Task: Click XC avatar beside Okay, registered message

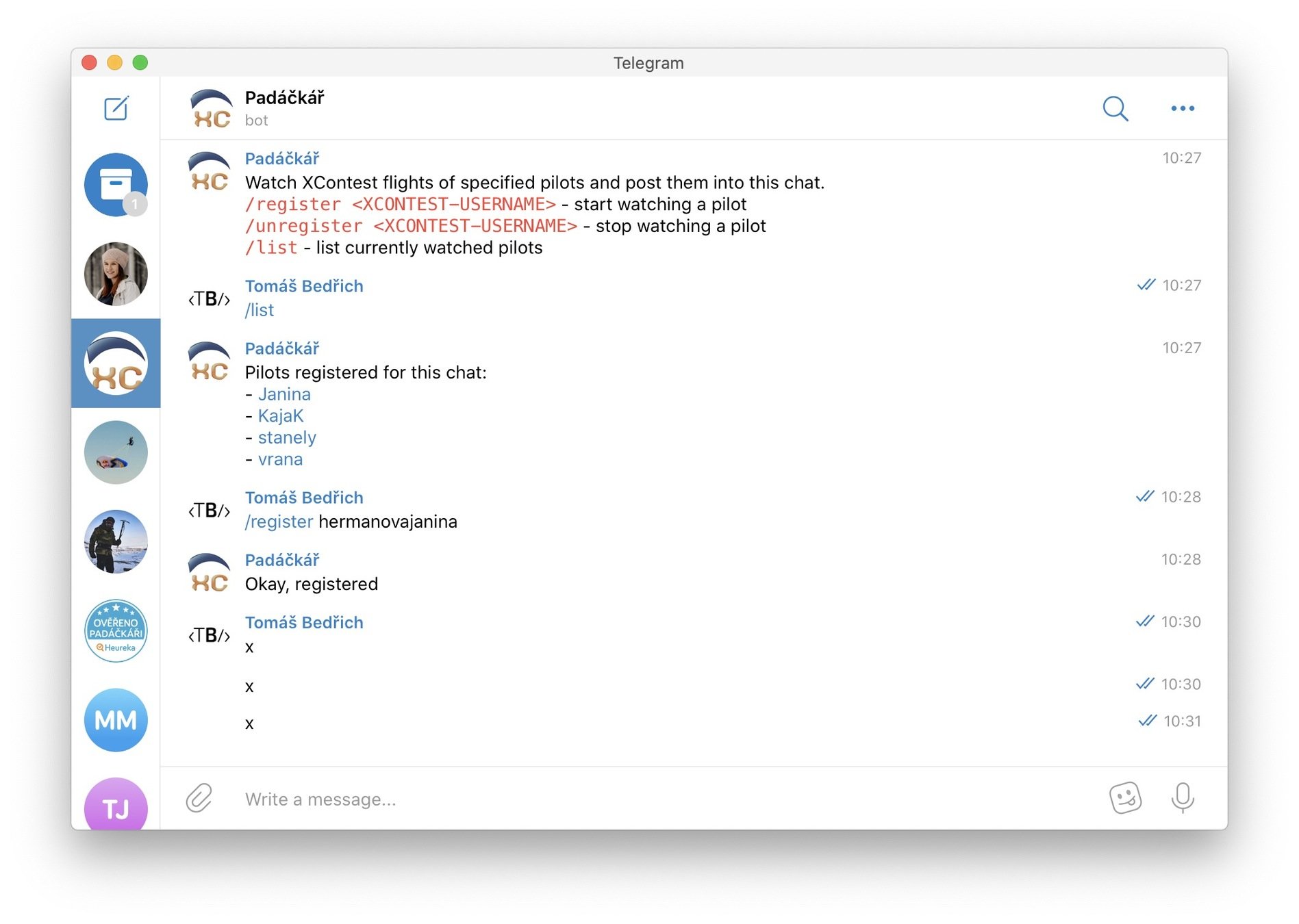Action: 209,573
